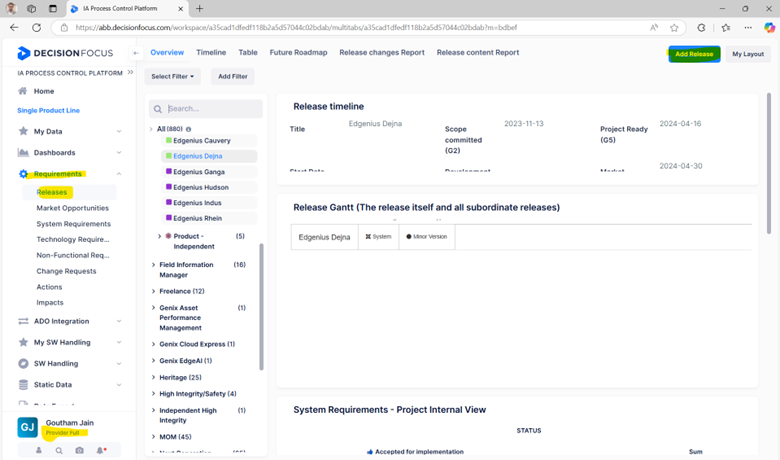Click the browser refresh icon
780x460 pixels.
coord(36,27)
